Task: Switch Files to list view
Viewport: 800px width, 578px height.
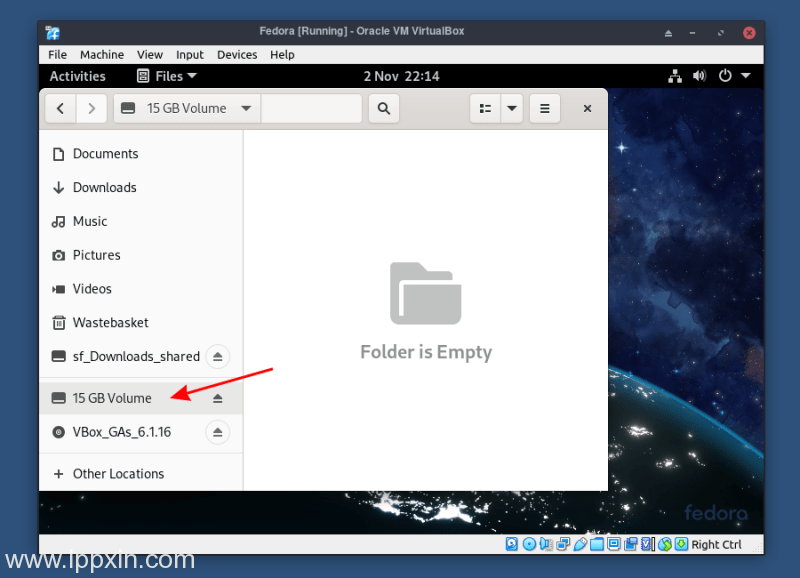Action: 485,108
